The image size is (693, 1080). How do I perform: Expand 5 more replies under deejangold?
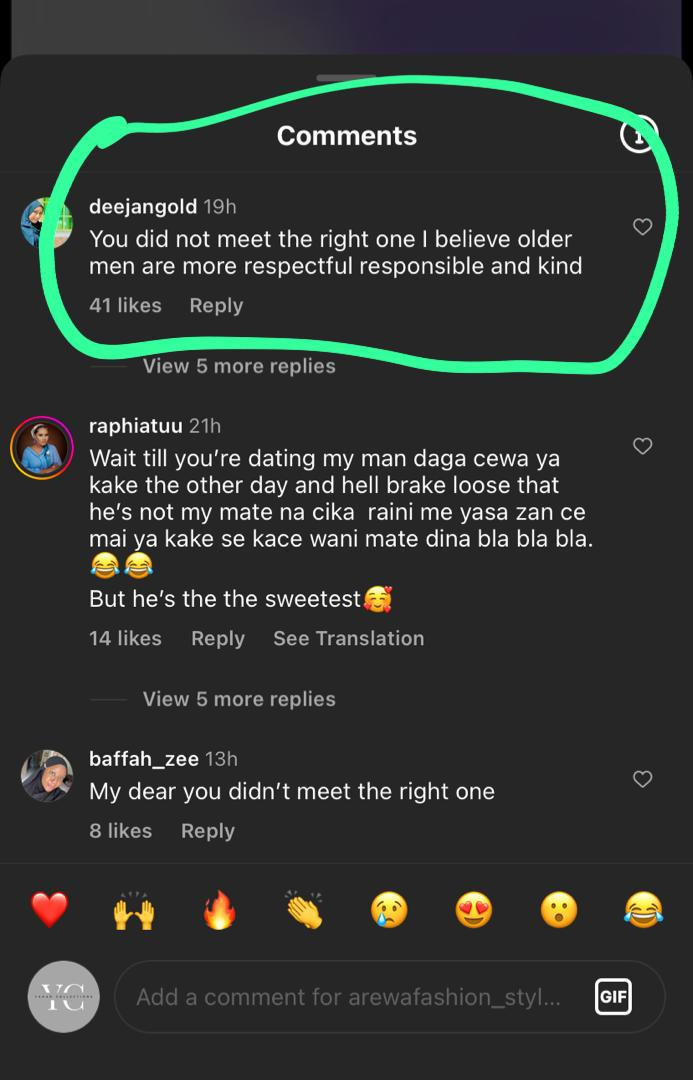(239, 366)
